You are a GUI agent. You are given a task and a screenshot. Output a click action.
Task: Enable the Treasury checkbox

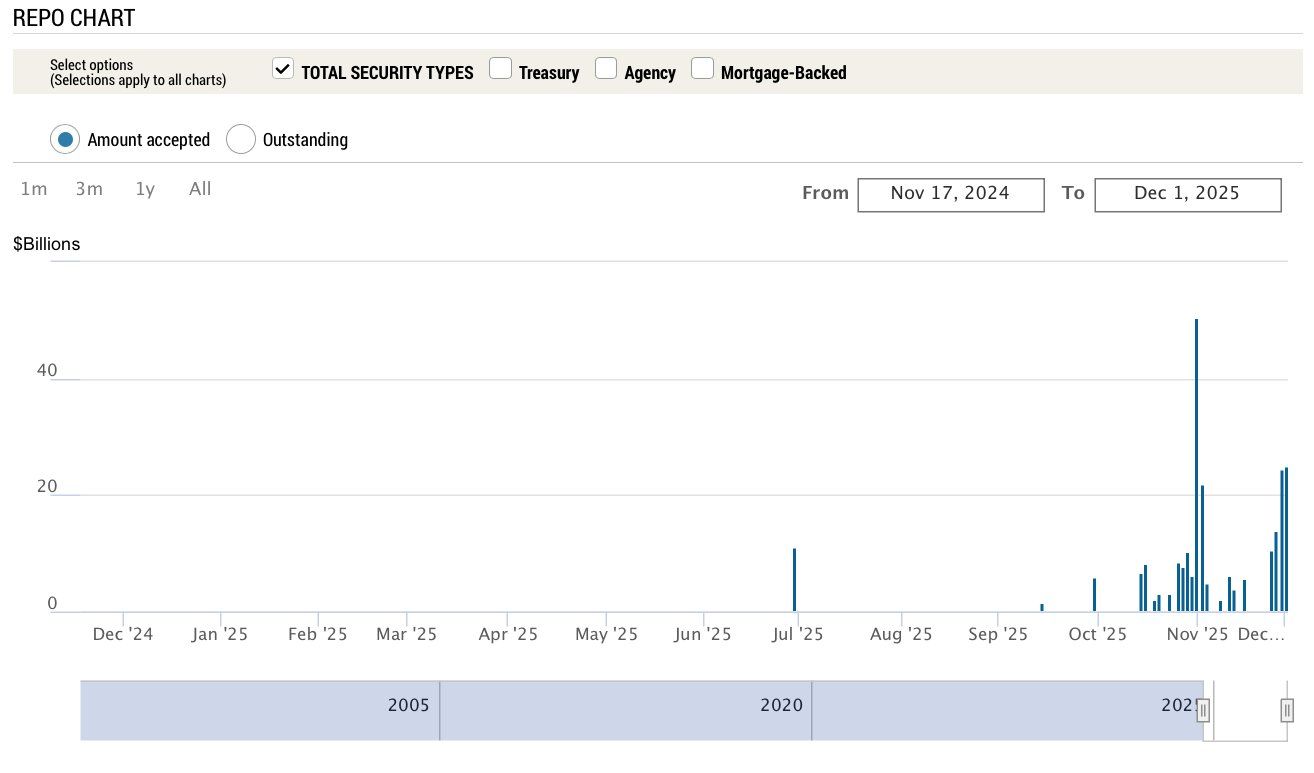(x=501, y=69)
